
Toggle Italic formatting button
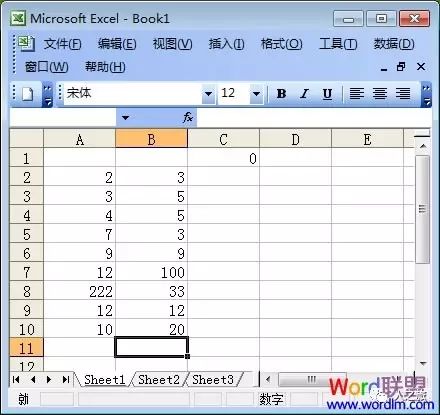click(x=304, y=94)
